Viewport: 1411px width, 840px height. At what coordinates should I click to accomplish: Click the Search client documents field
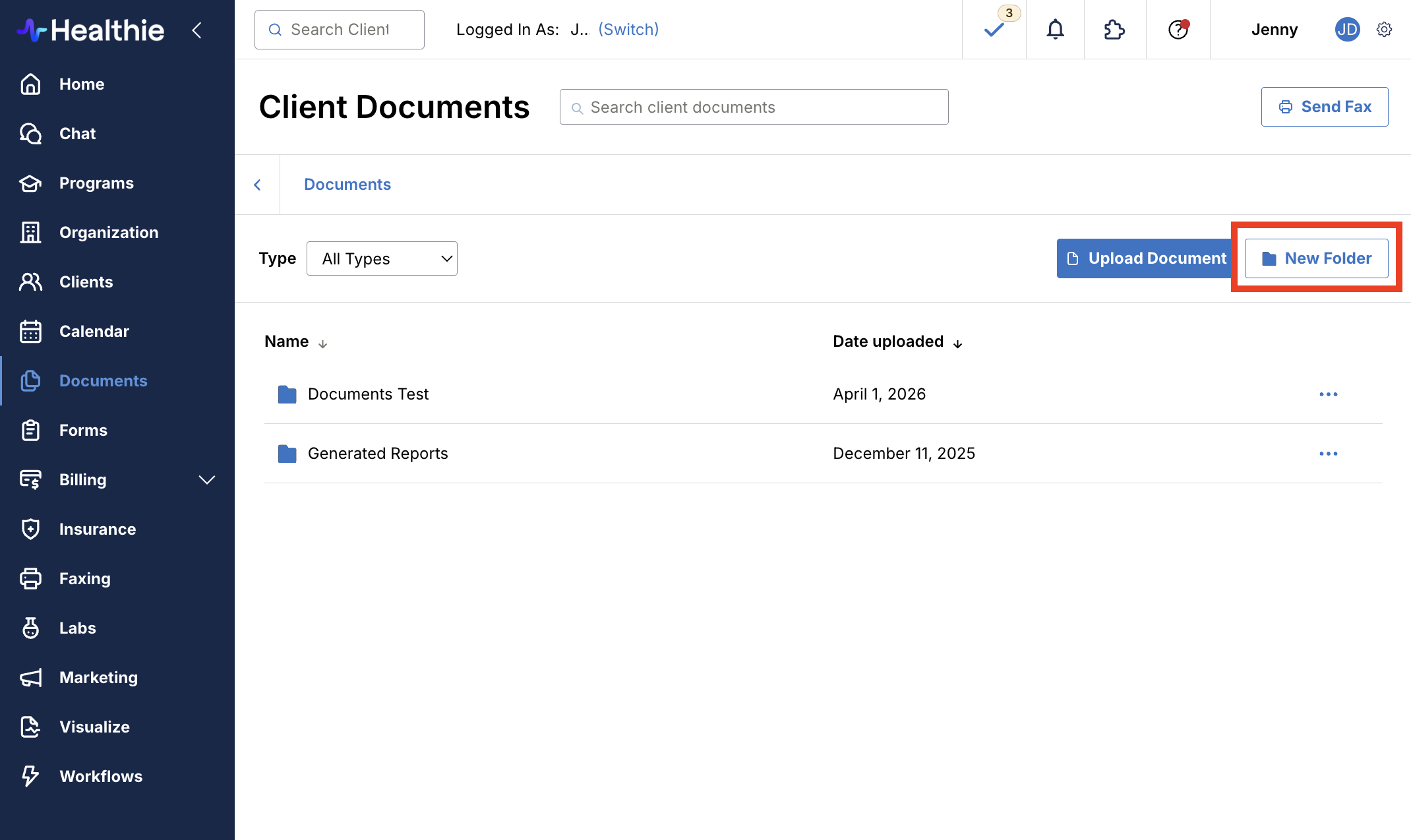tap(754, 107)
